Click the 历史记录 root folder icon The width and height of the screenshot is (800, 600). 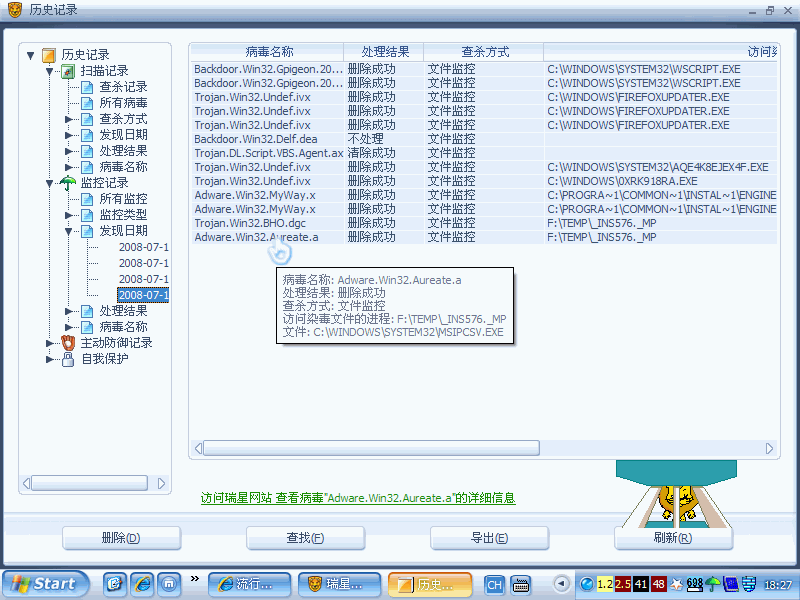pyautogui.click(x=48, y=55)
